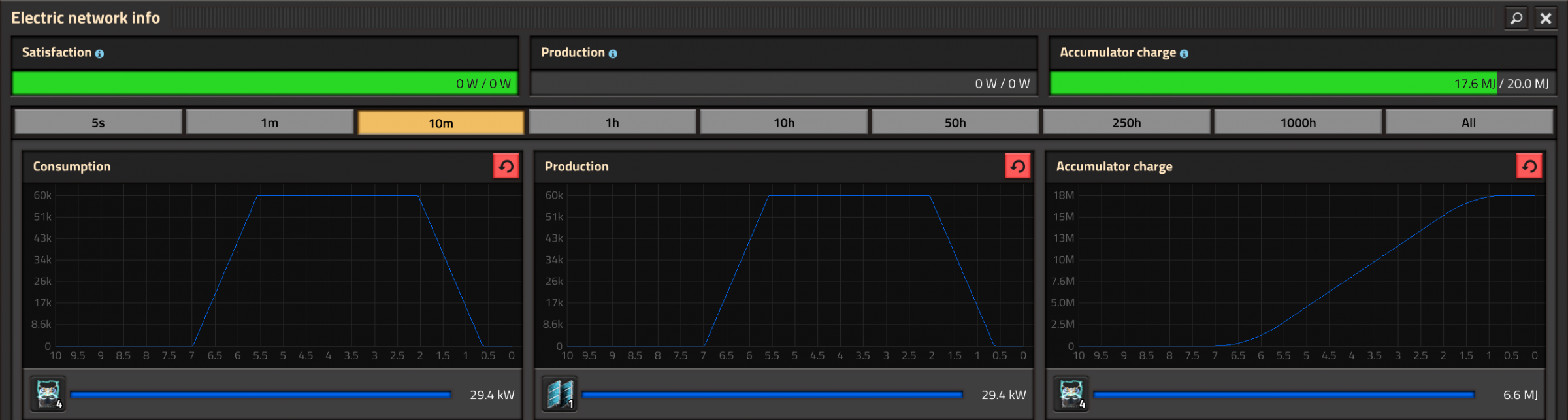Click accumulator icon in Accumulator charge list
Viewport: 1568px width, 420px height.
1071,394
